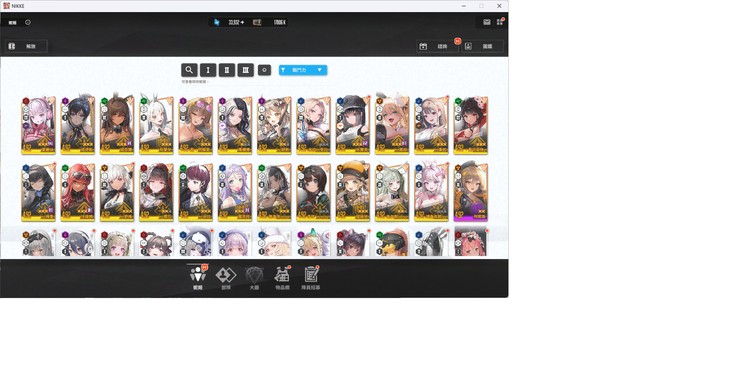This screenshot has height=387, width=750.
Task: Toggle the Burst III filter button
Action: 245,70
